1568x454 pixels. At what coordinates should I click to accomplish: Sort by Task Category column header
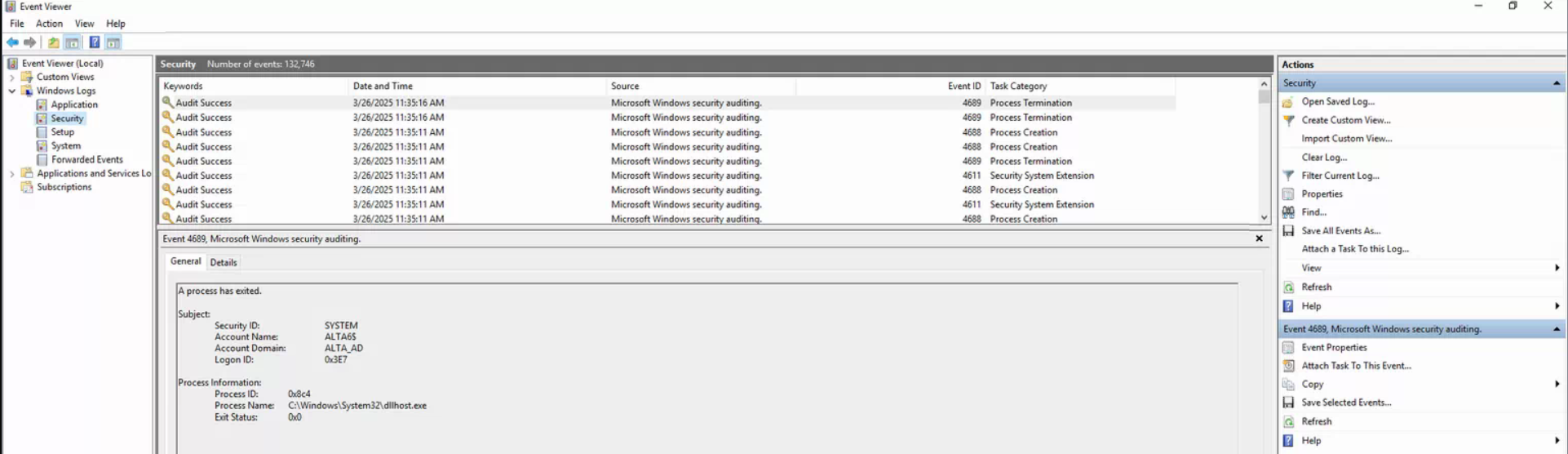tap(1081, 86)
